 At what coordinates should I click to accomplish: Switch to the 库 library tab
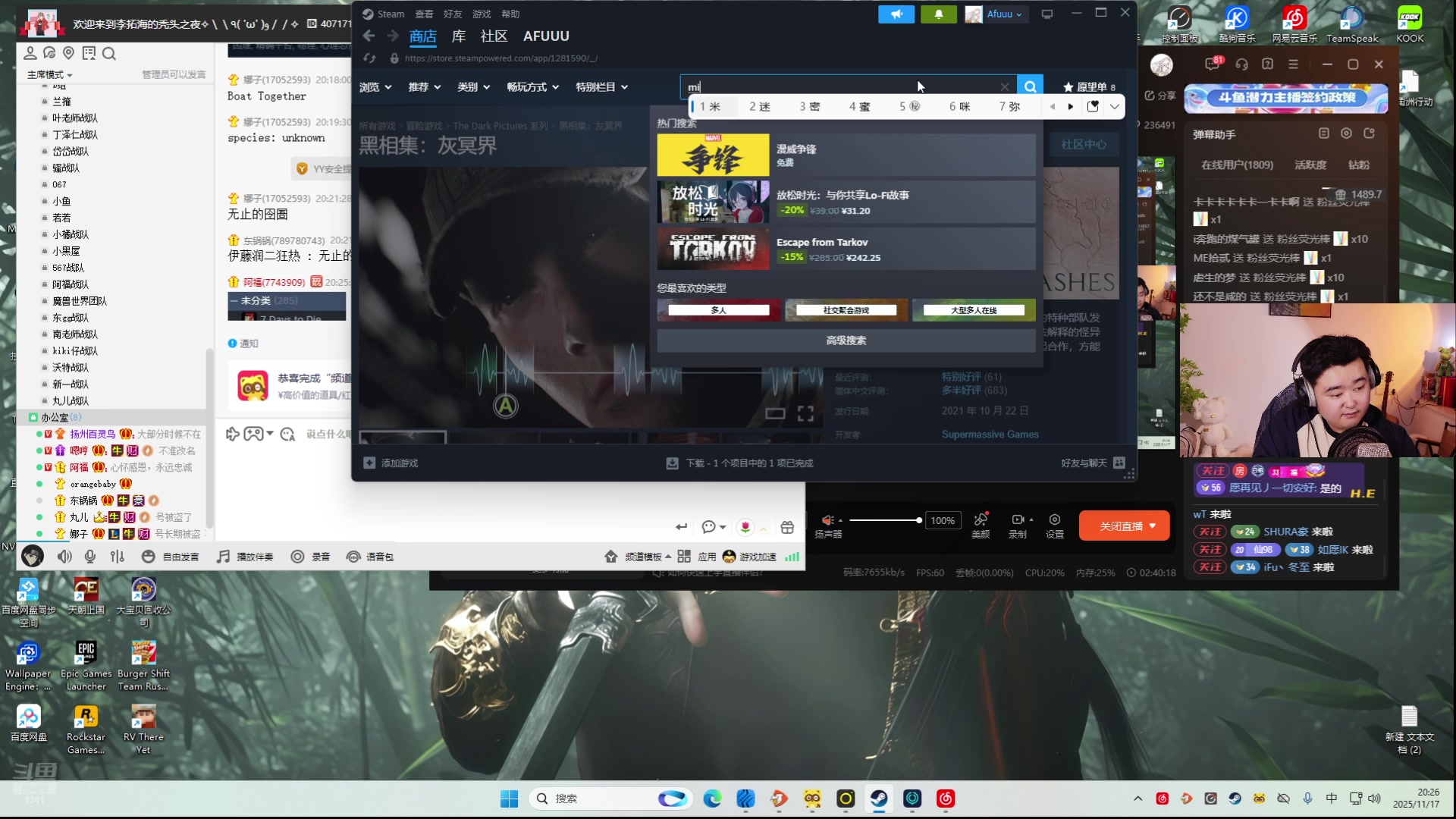coord(458,36)
